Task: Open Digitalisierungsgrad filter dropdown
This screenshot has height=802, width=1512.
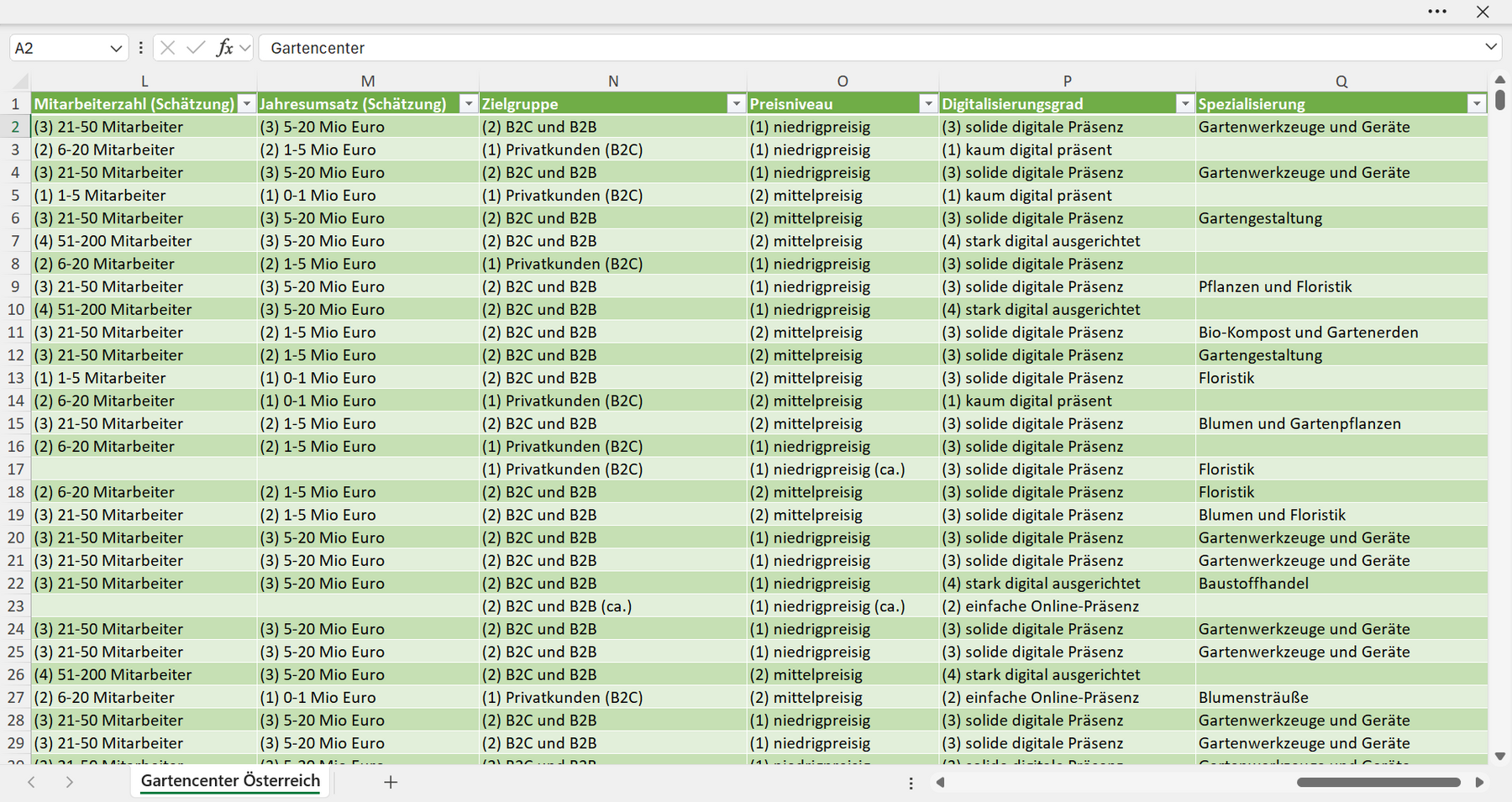Action: click(1184, 104)
